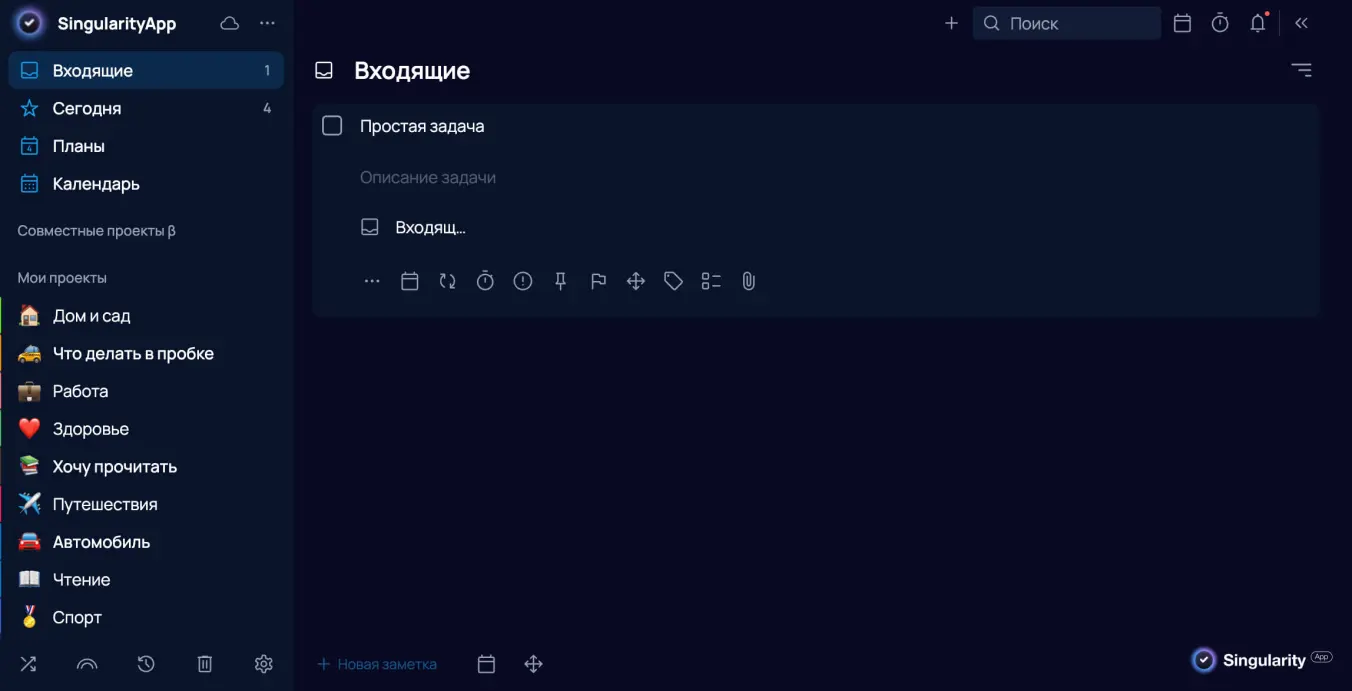The image size is (1352, 691).
Task: Open the pomodoro timer icon in the task editor
Action: click(485, 281)
